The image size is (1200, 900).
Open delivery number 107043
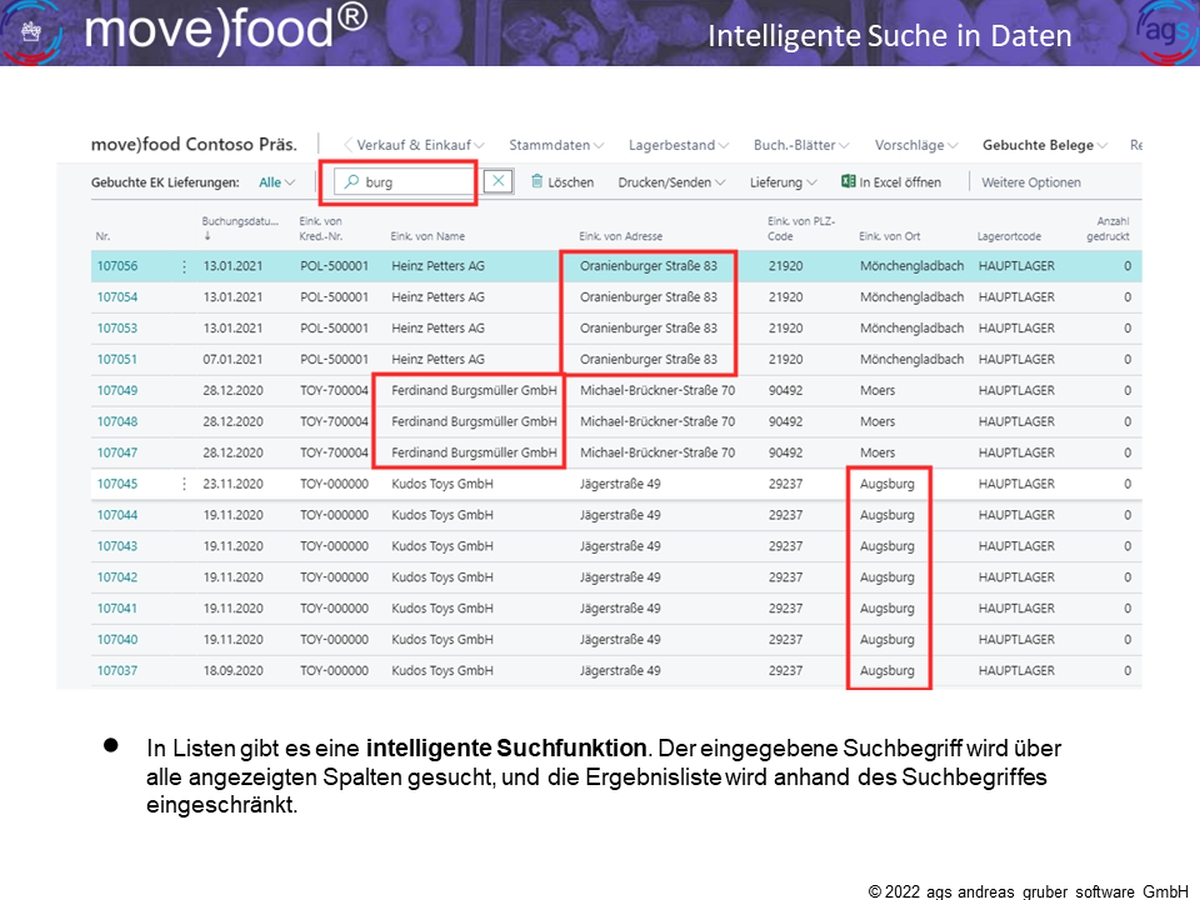[x=117, y=547]
